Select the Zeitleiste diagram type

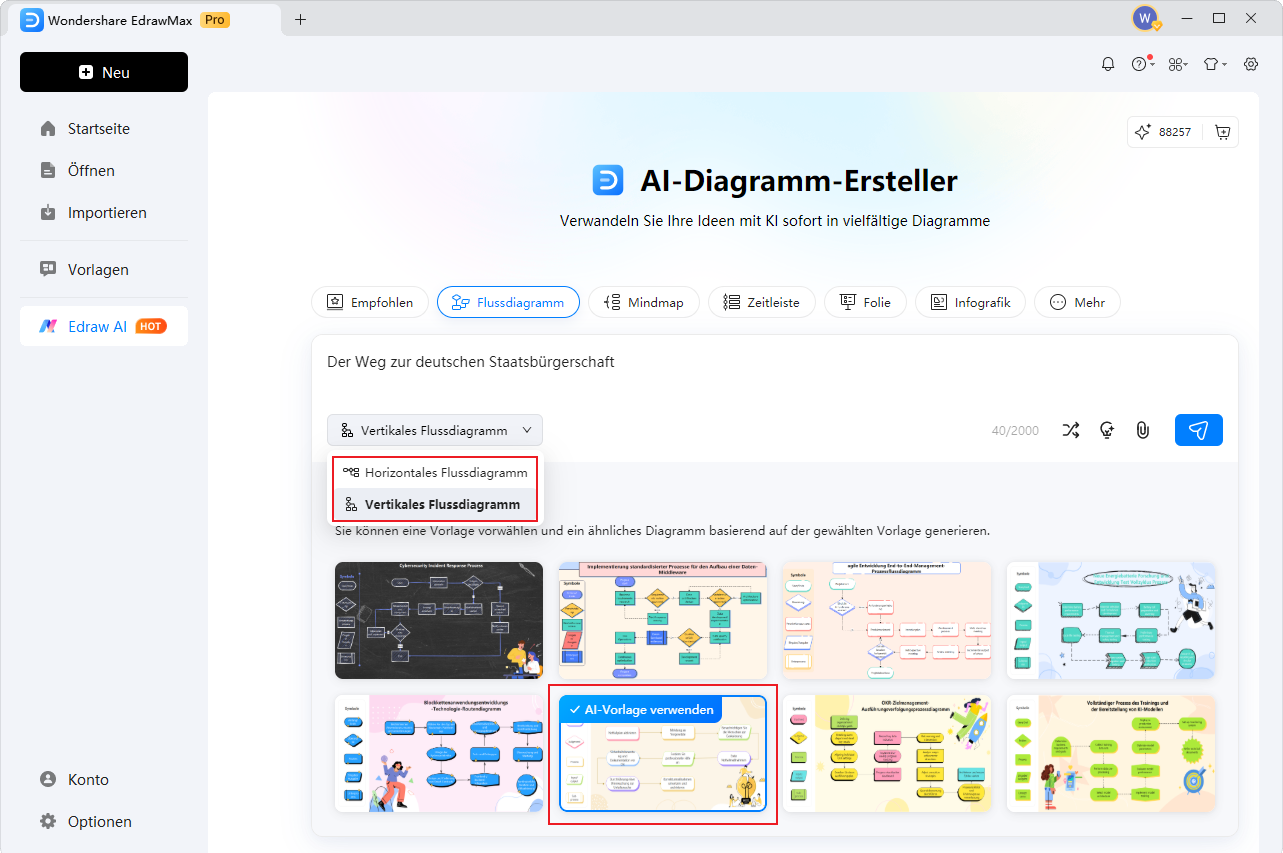761,301
